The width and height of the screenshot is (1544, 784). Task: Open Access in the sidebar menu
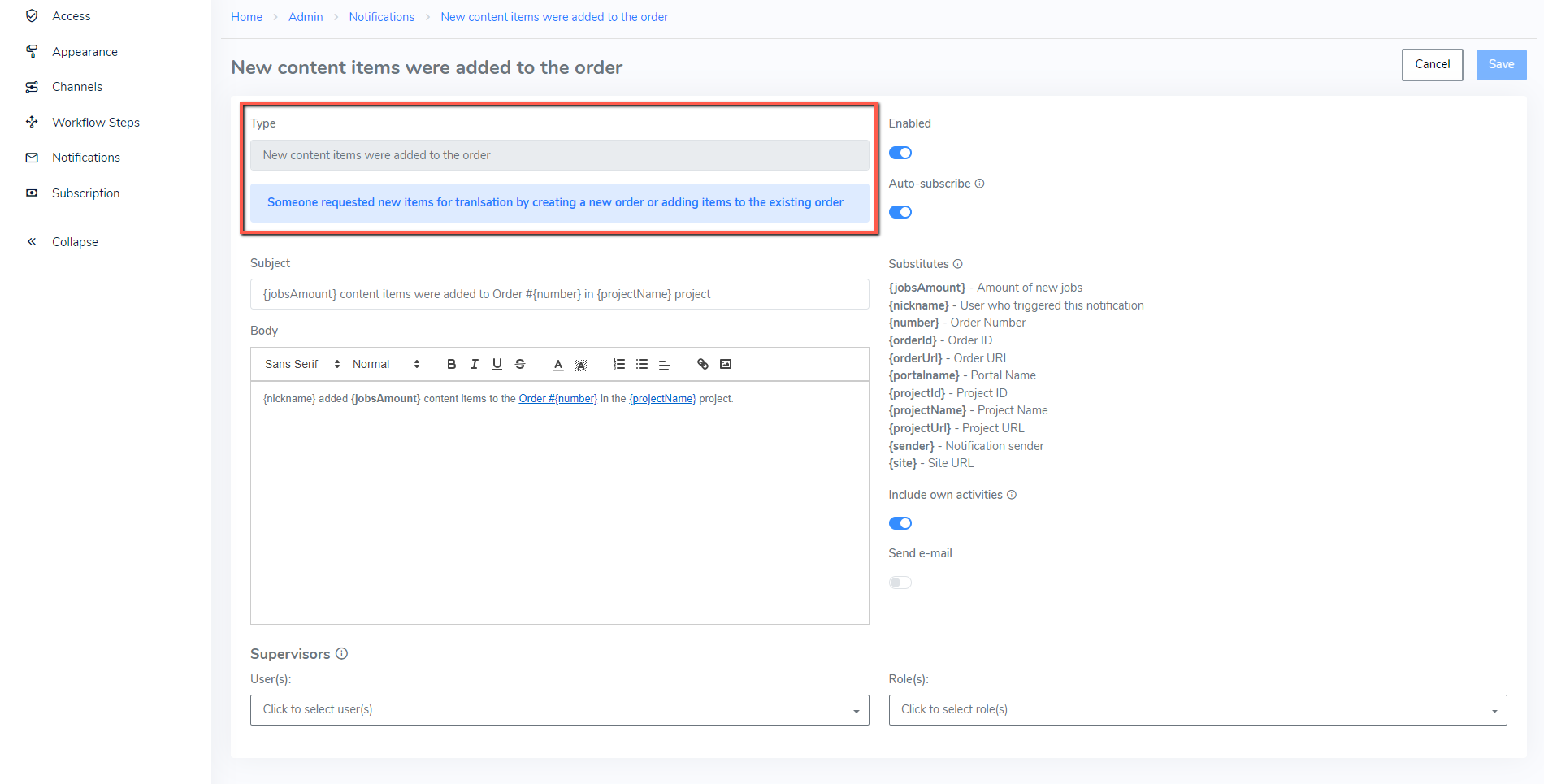[72, 16]
